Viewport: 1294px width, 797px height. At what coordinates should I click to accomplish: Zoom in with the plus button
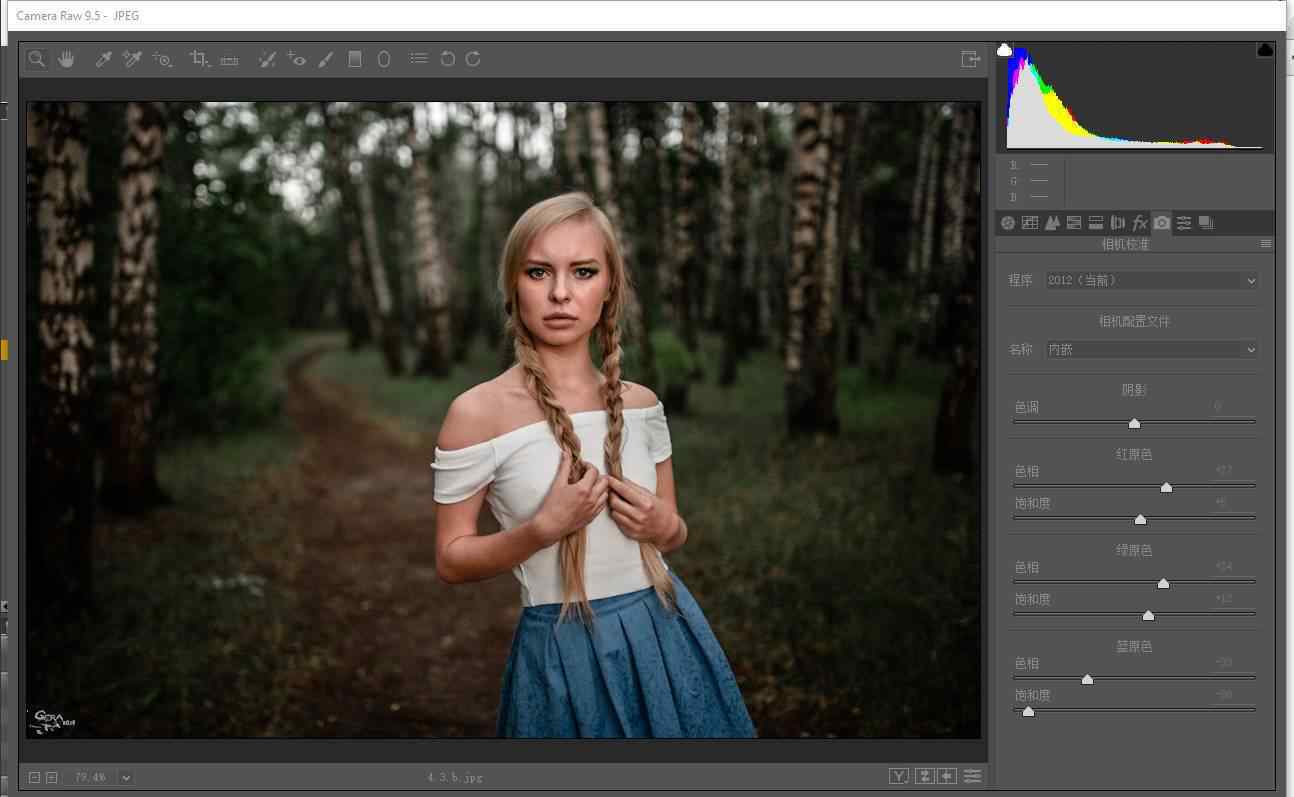click(52, 777)
